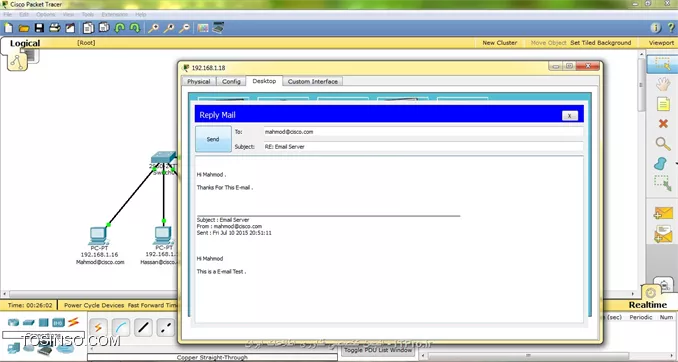Create a new file from toolbar
Screen dimensions: 678x362
8,28
